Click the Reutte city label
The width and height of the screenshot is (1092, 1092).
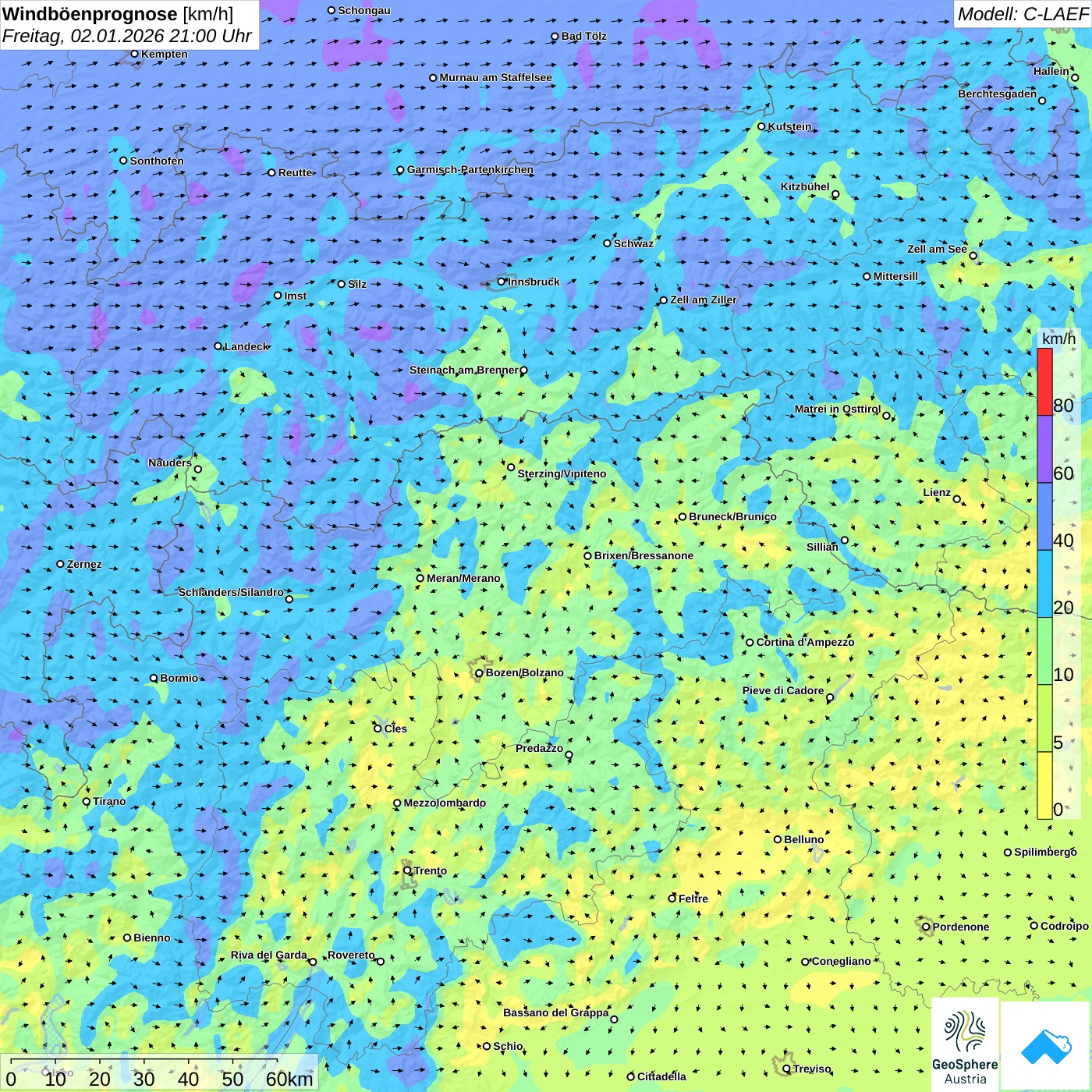click(295, 172)
